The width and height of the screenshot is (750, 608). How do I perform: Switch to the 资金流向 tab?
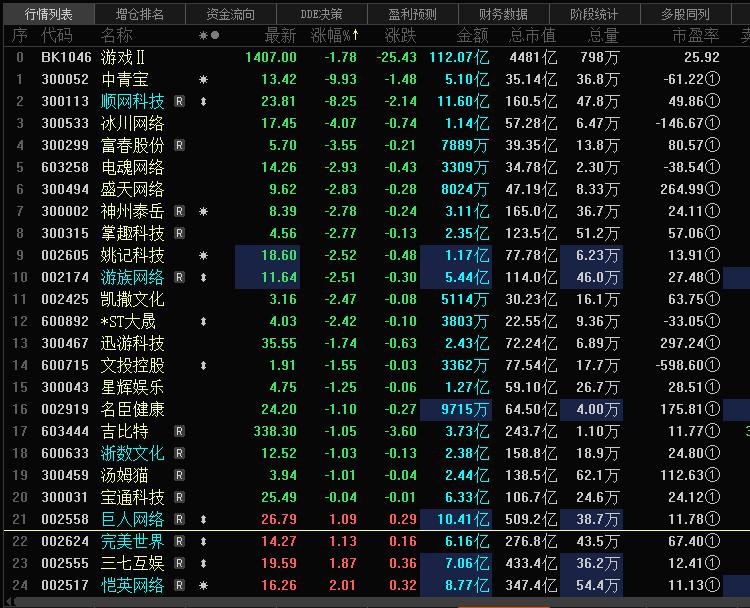coord(231,14)
